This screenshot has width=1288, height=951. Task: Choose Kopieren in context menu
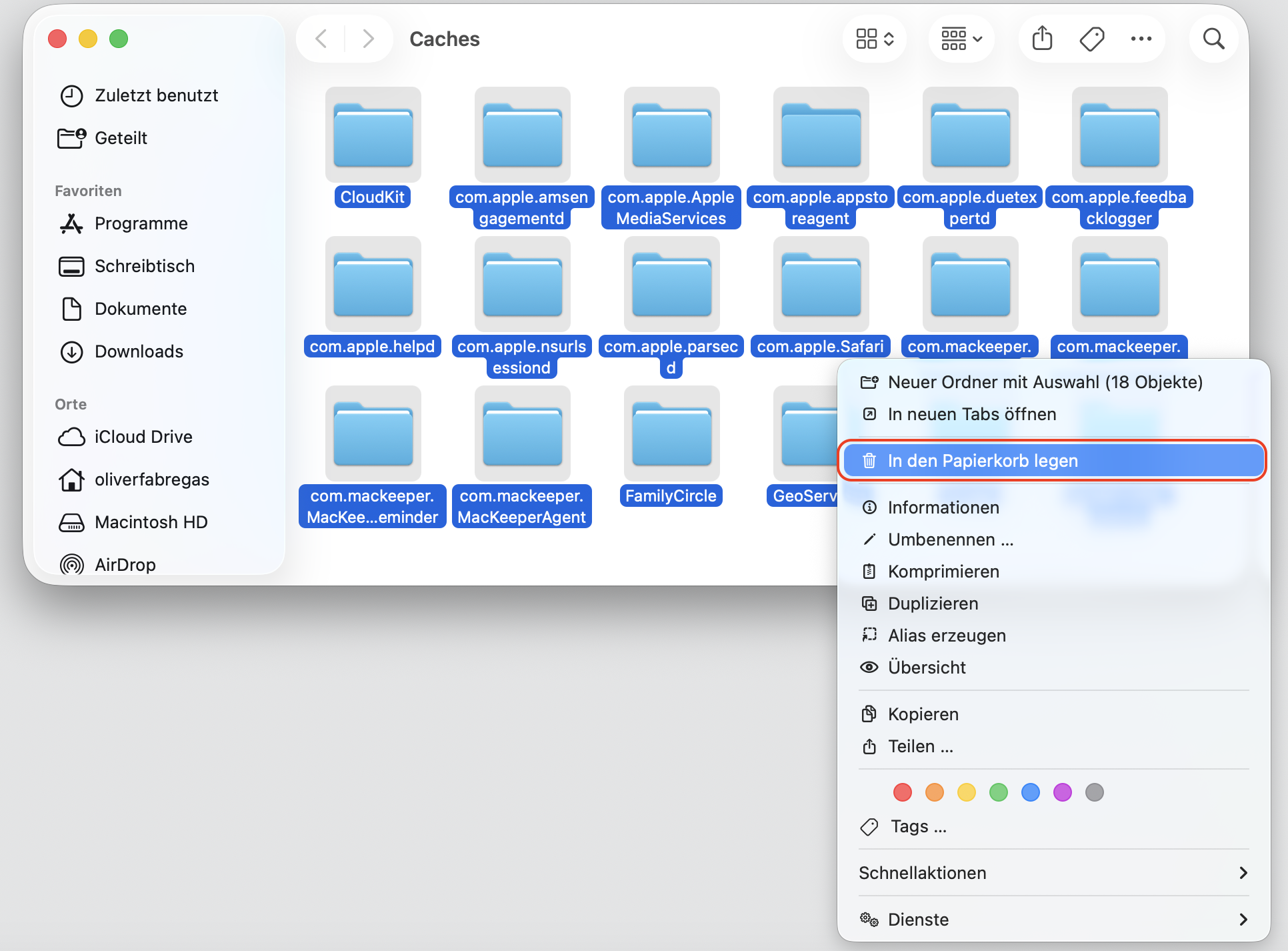1053,714
